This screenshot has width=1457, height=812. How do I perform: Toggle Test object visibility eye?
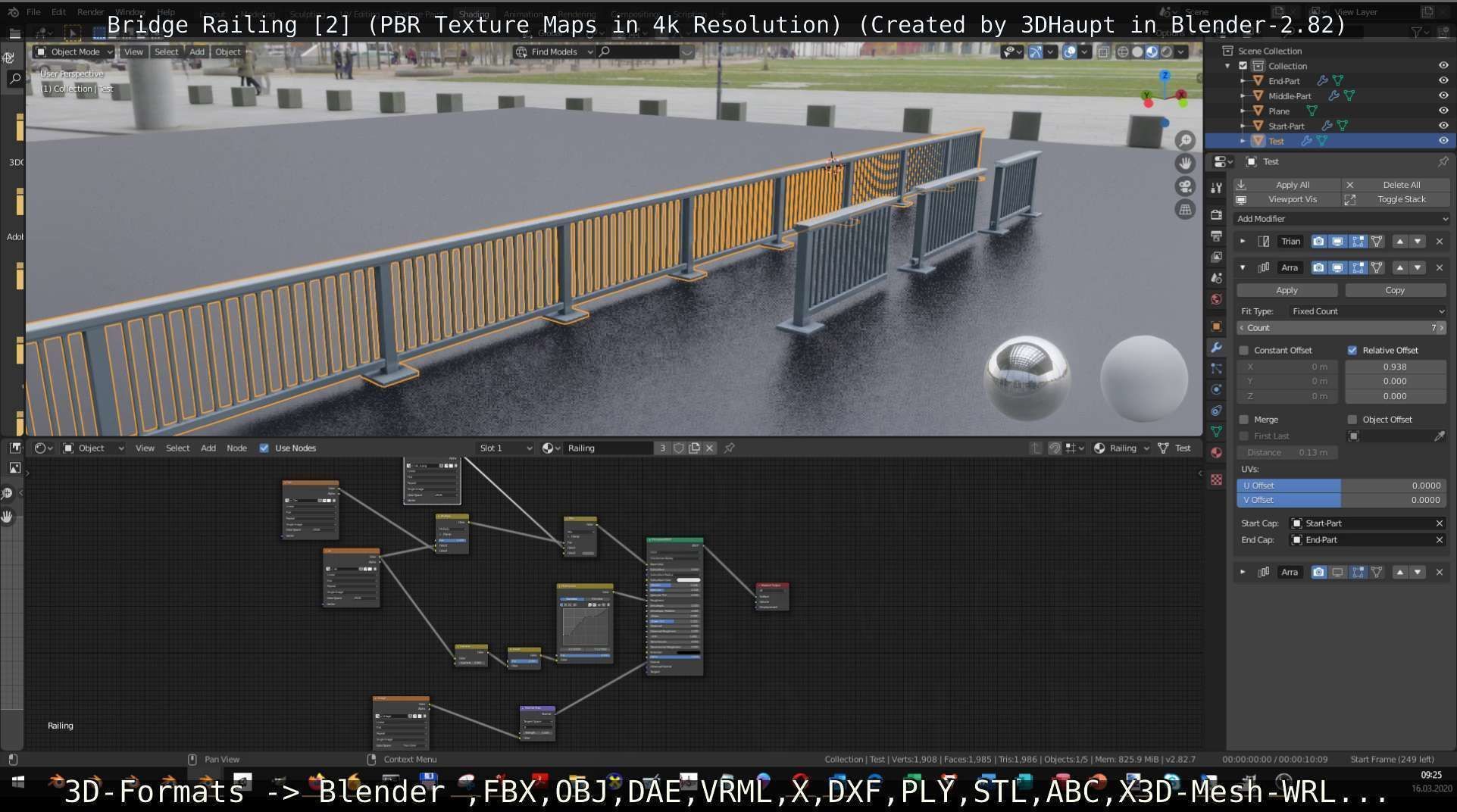1443,141
